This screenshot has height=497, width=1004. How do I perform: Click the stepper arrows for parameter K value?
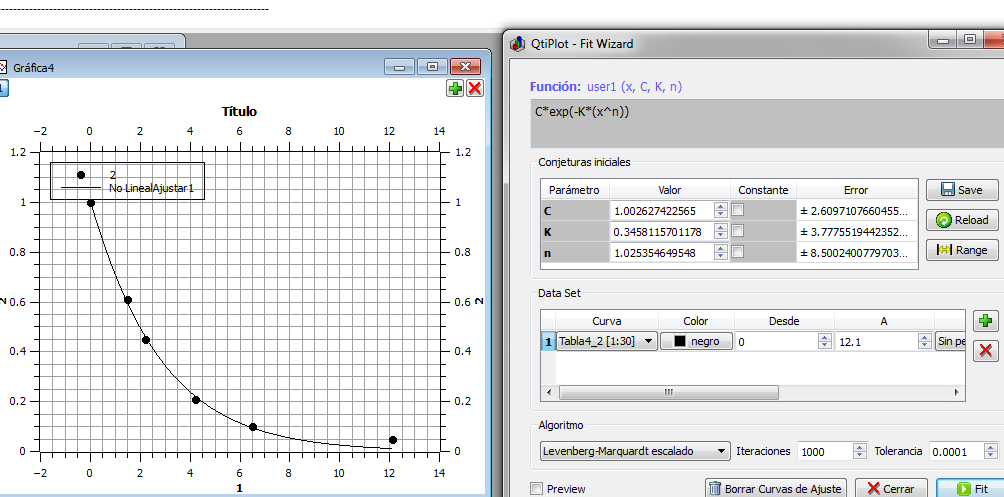click(721, 231)
